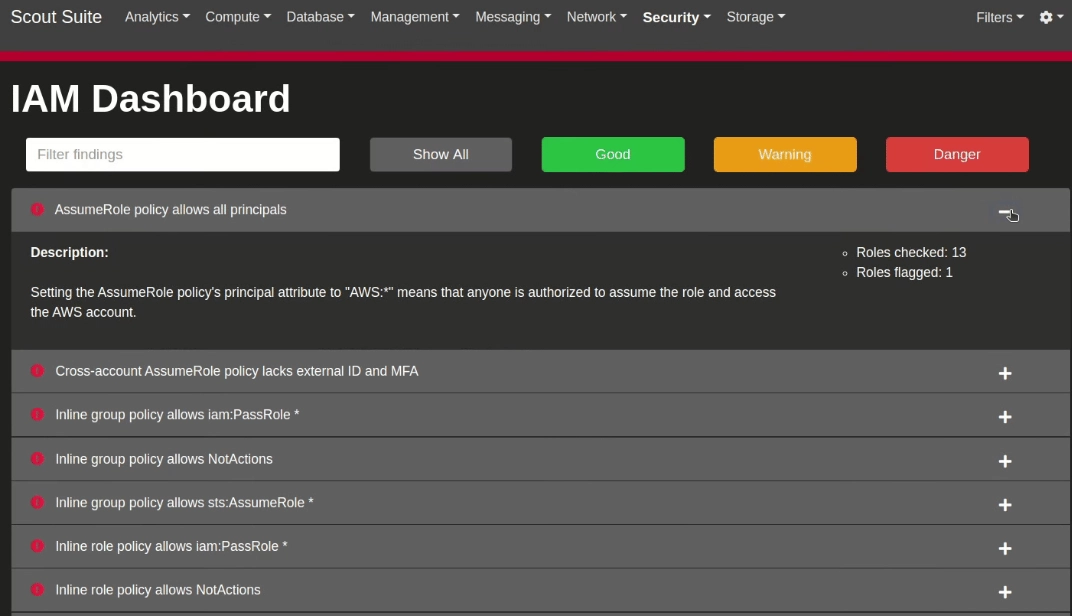This screenshot has height=616, width=1072.
Task: Expand Inline role policy allows NotActions finding
Action: point(1004,592)
